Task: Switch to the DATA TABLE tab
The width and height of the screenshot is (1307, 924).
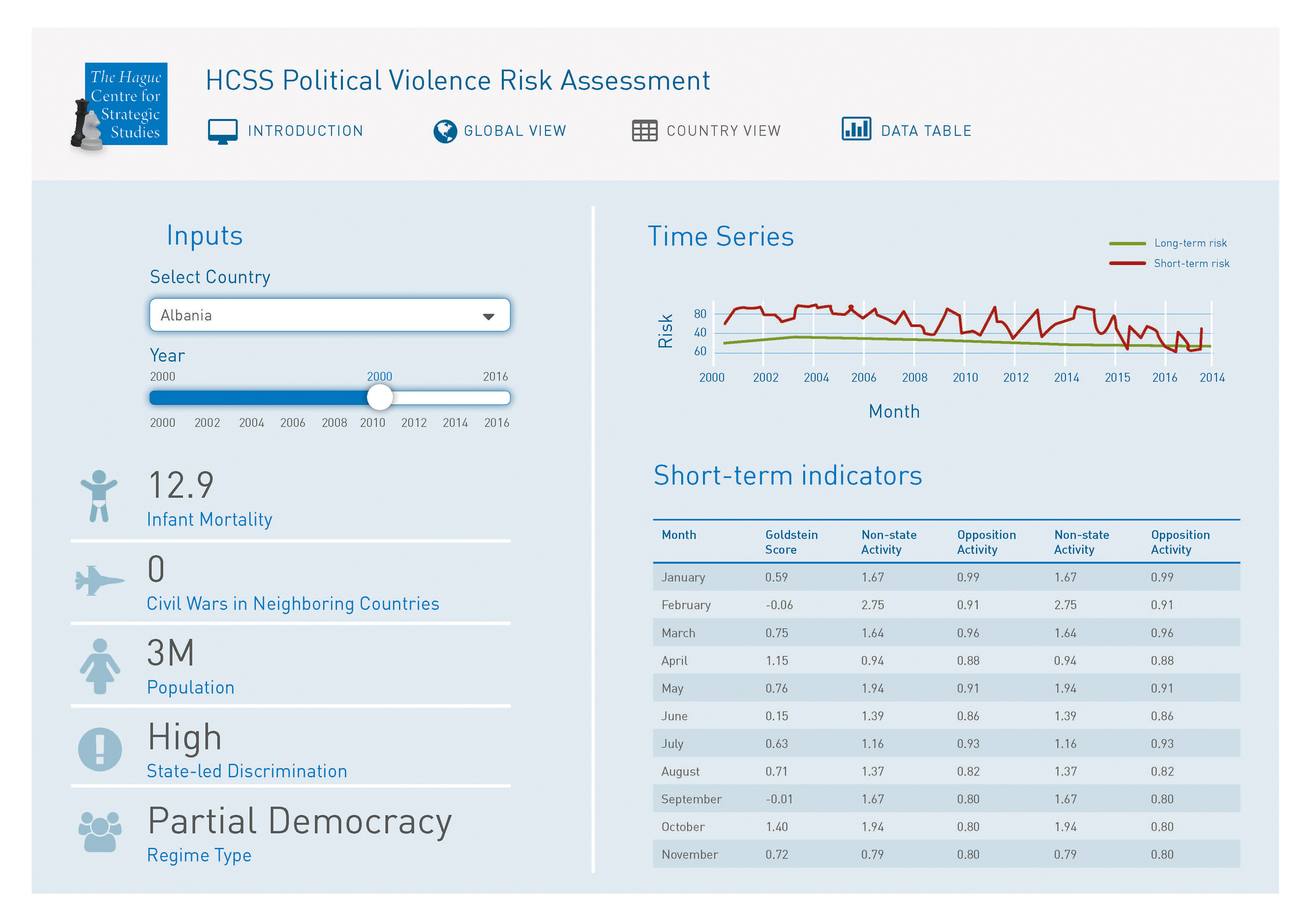Action: [925, 131]
